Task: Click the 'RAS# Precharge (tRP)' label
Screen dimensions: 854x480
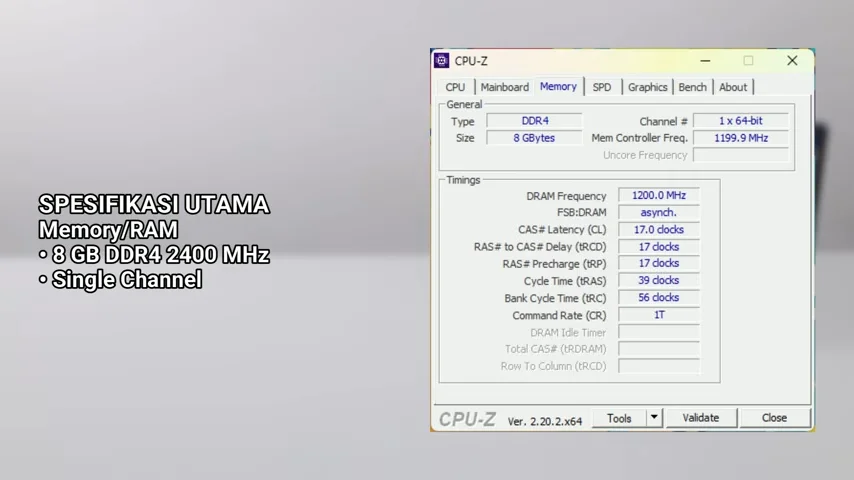Action: 554,264
